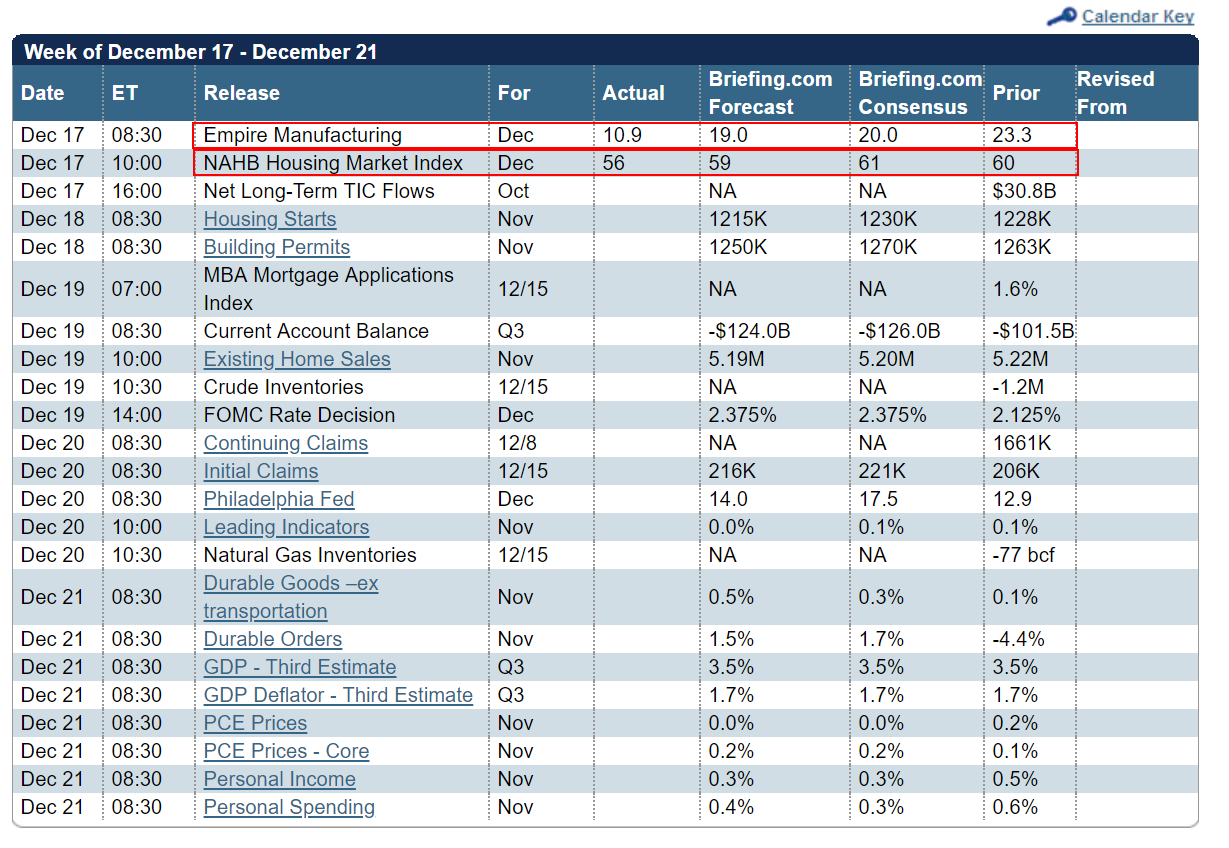Open the Existing Home Sales link
This screenshot has width=1229, height=848.
point(297,359)
